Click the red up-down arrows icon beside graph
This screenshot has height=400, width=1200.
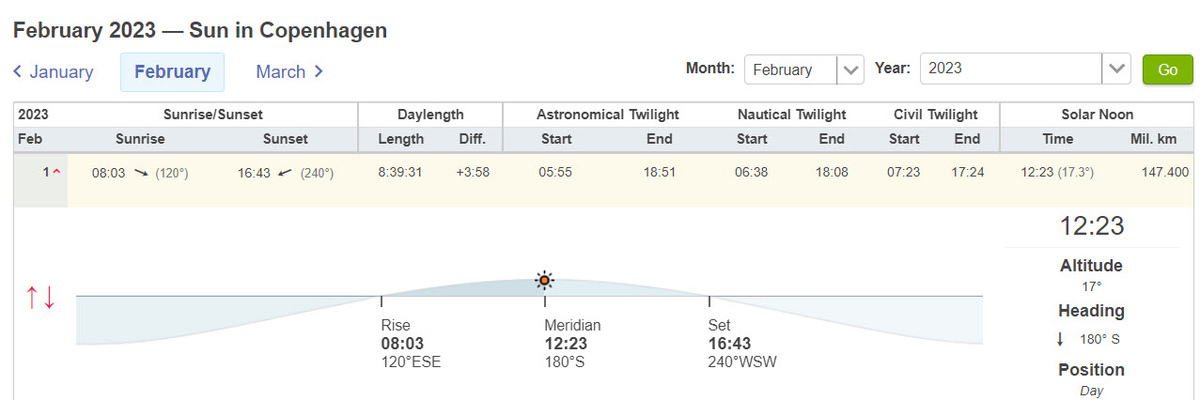coord(41,297)
